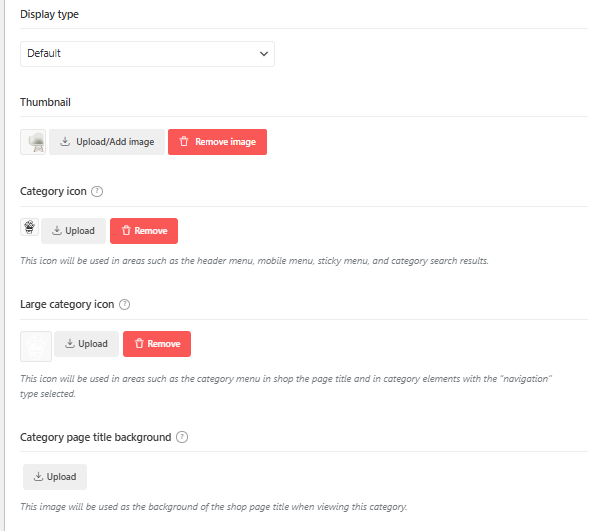Click trash icon in Large category Remove button
603x531 pixels.
point(139,343)
